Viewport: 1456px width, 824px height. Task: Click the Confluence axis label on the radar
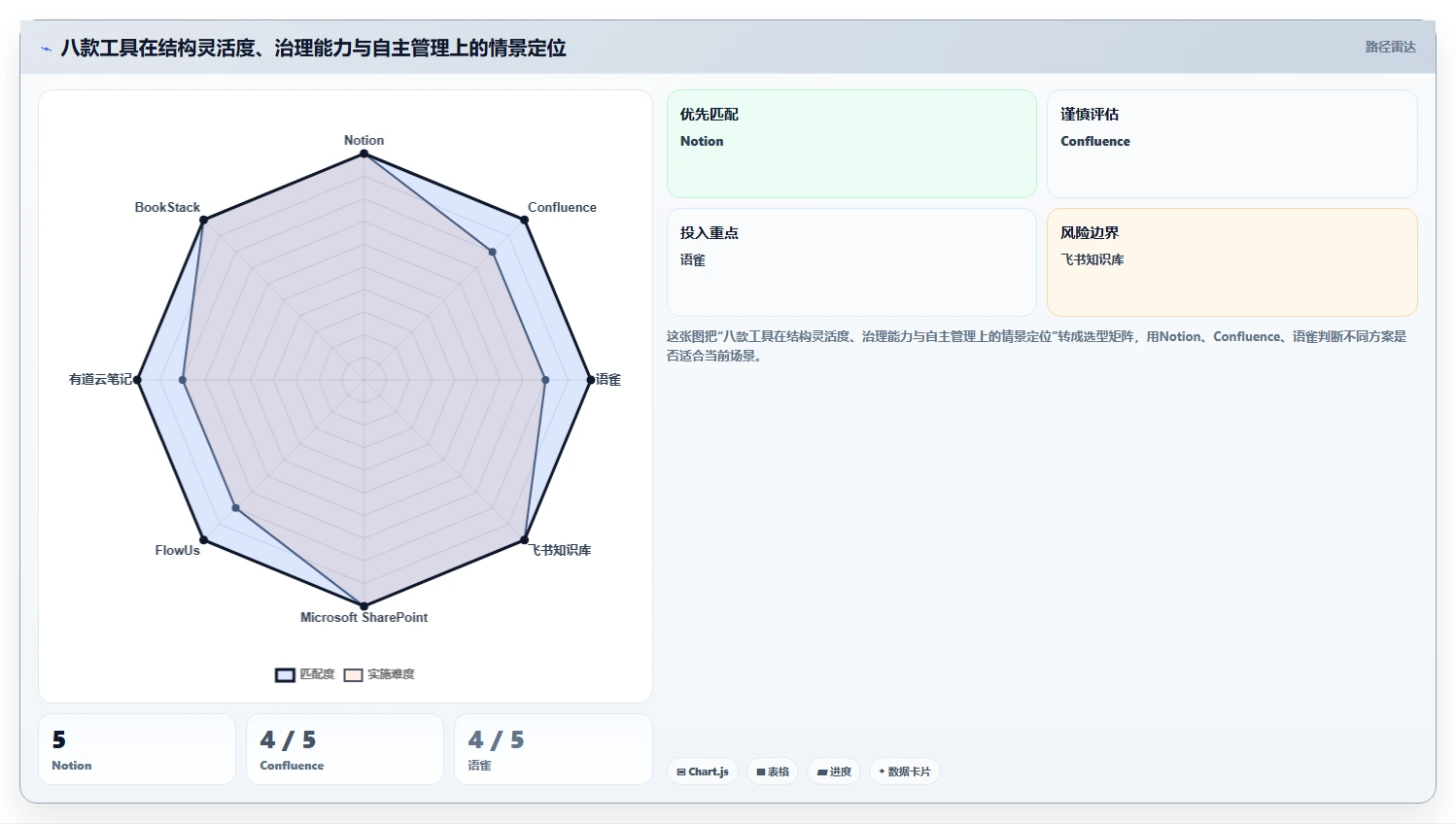(562, 207)
